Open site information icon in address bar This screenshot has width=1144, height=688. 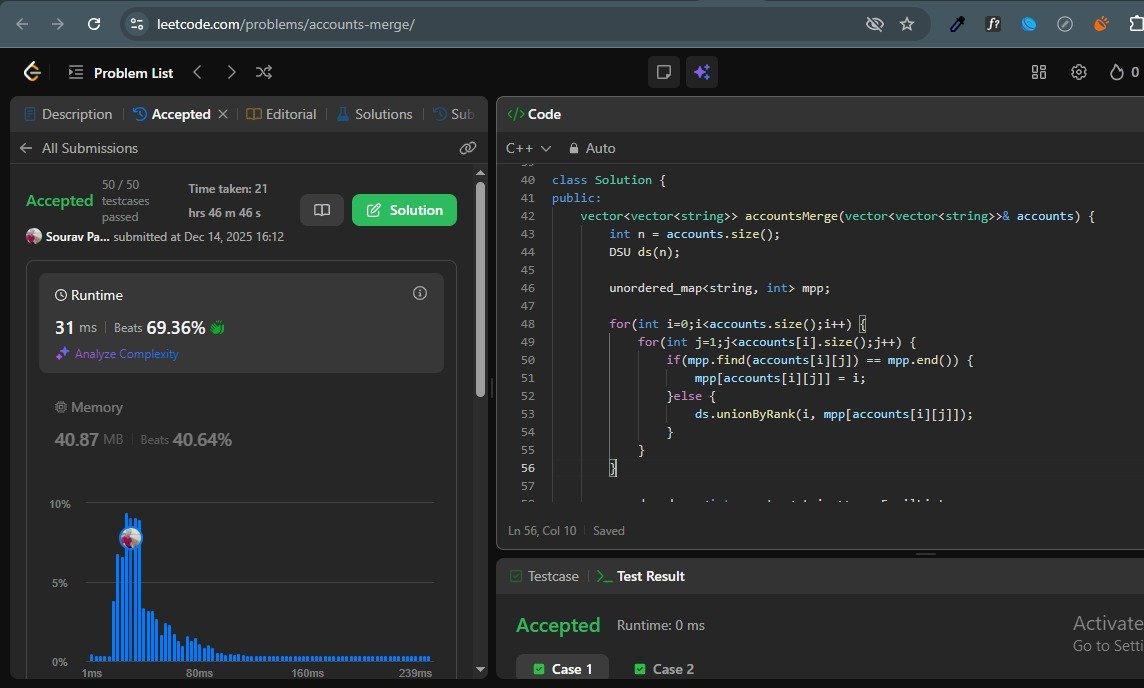tap(136, 24)
